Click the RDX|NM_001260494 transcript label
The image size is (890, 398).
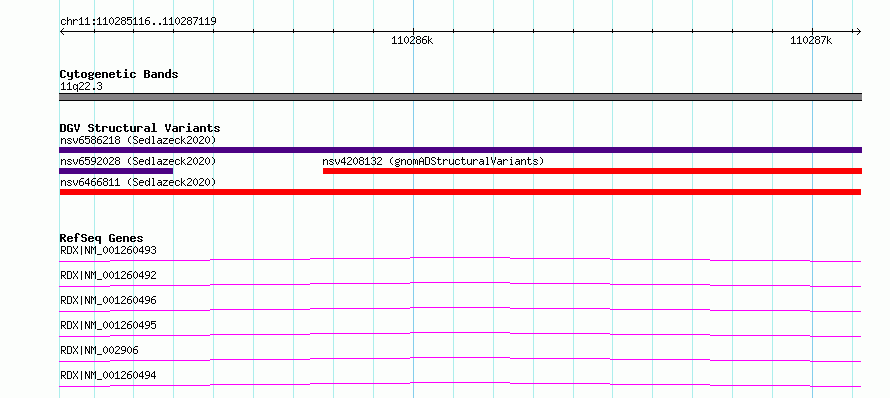(x=108, y=375)
